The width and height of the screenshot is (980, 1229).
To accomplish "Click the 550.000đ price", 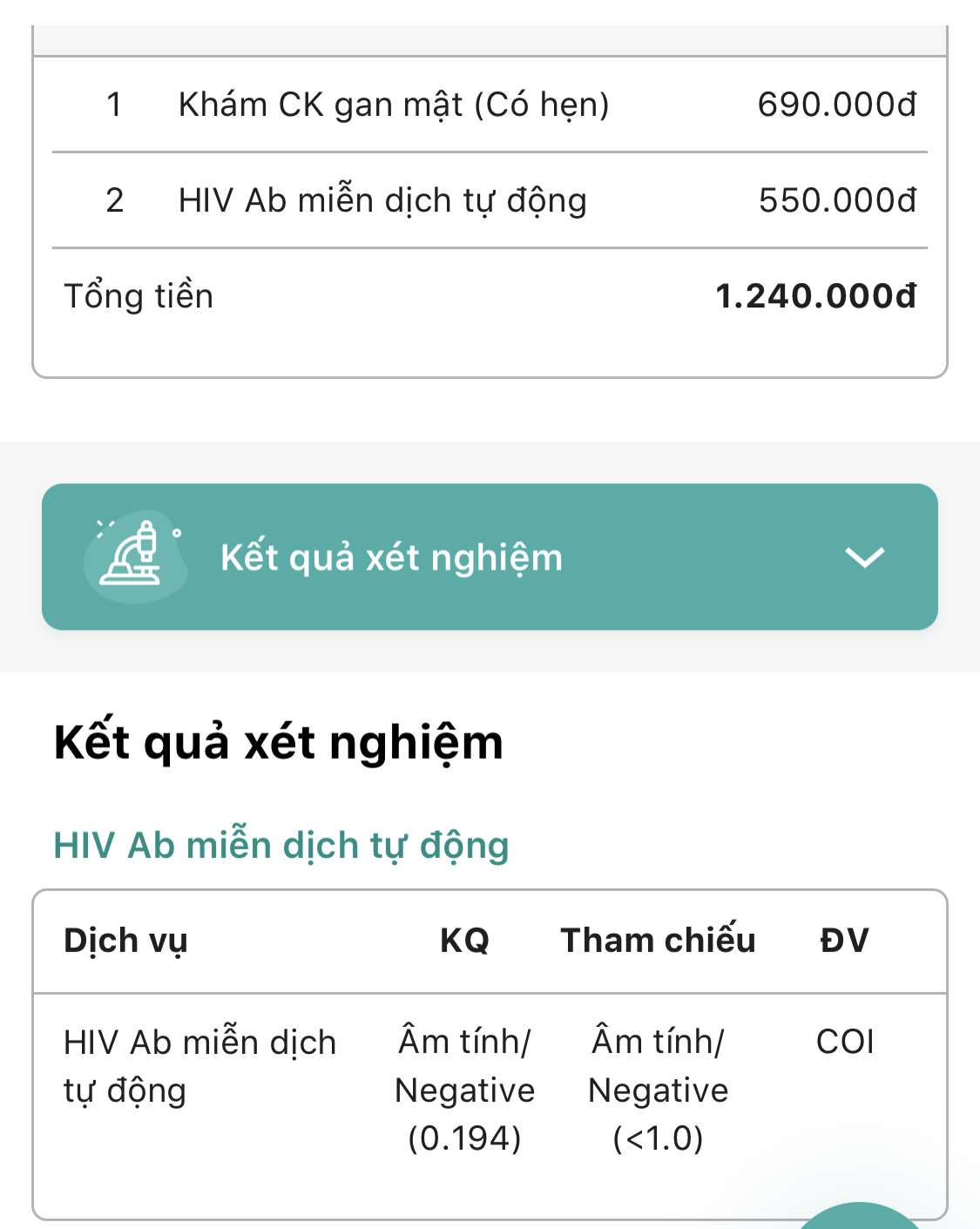I will pyautogui.click(x=836, y=200).
